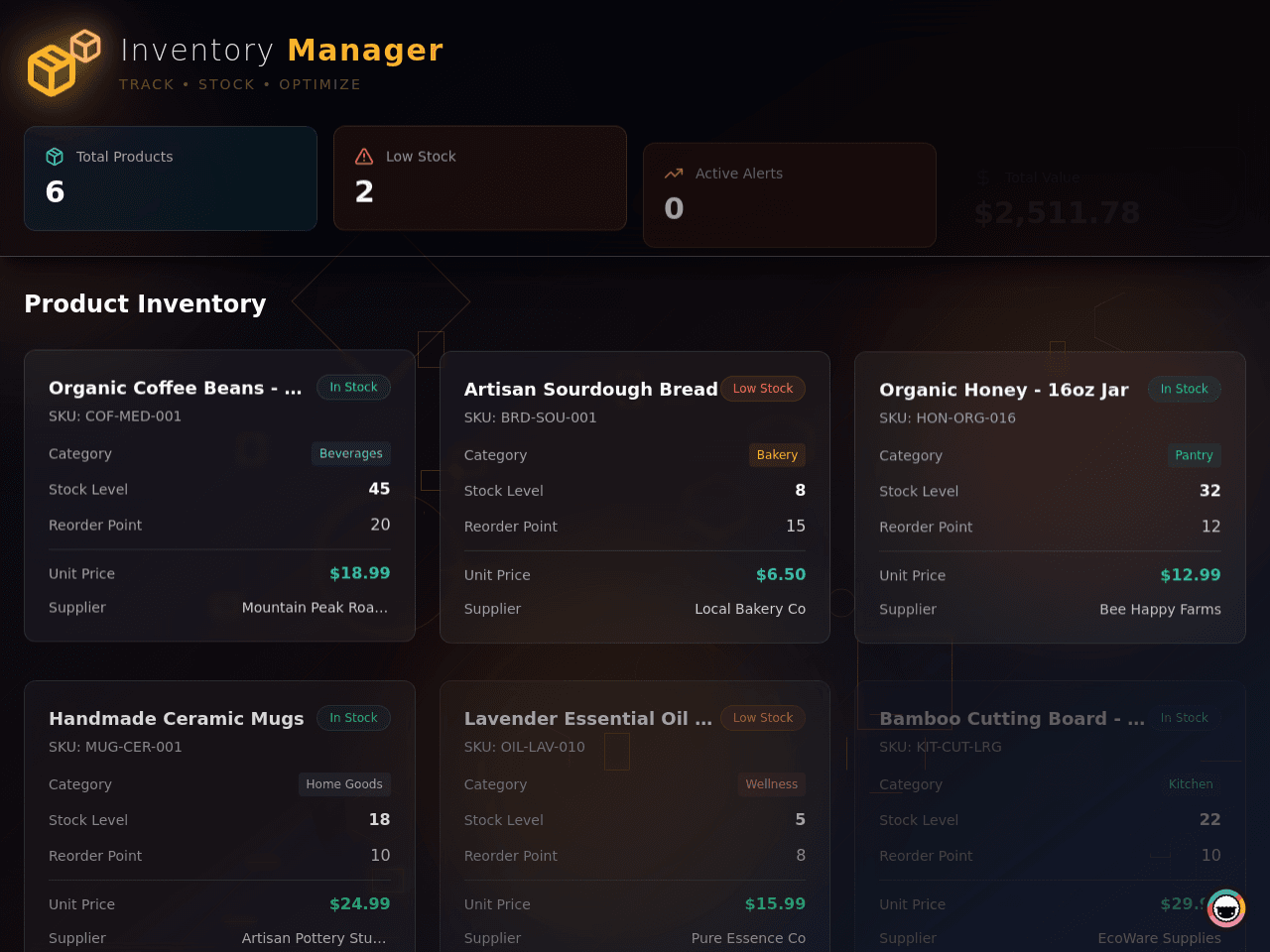
Task: Click SKU: BRD-SOU-001
Action: (530, 418)
